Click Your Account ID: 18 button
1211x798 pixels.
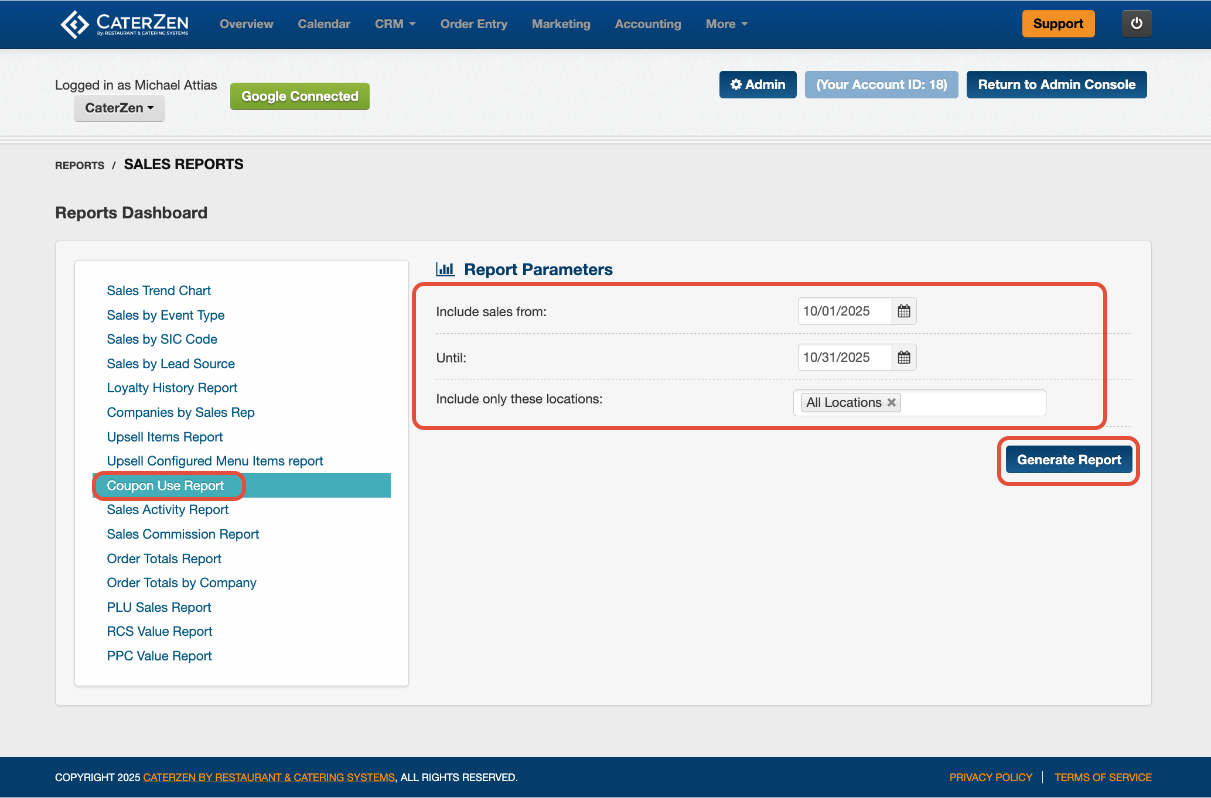coord(882,85)
